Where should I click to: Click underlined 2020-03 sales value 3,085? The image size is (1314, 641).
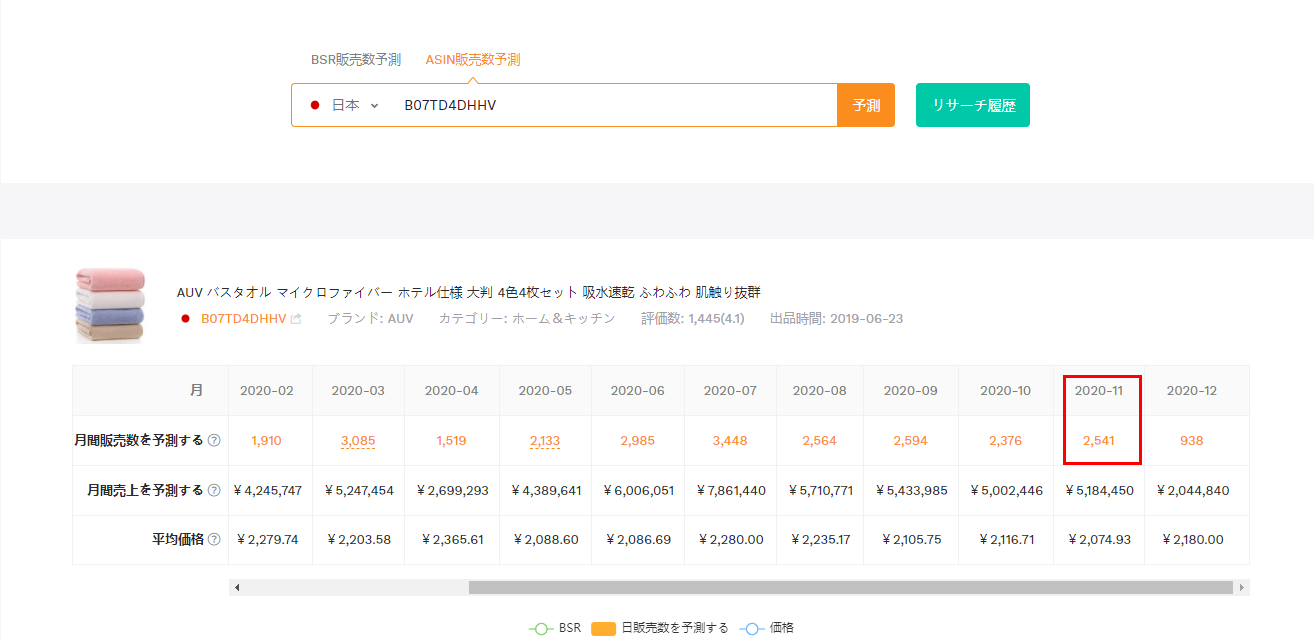[x=358, y=441]
